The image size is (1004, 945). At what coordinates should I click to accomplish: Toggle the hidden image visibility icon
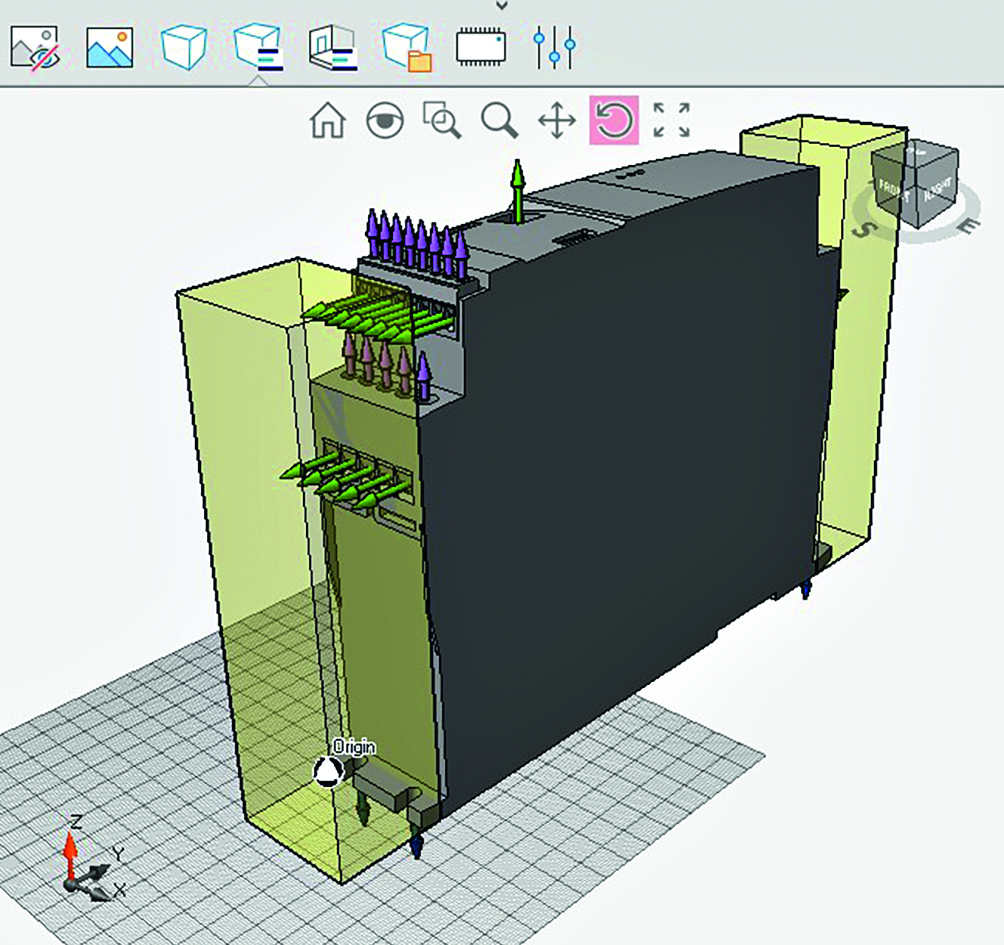(35, 46)
